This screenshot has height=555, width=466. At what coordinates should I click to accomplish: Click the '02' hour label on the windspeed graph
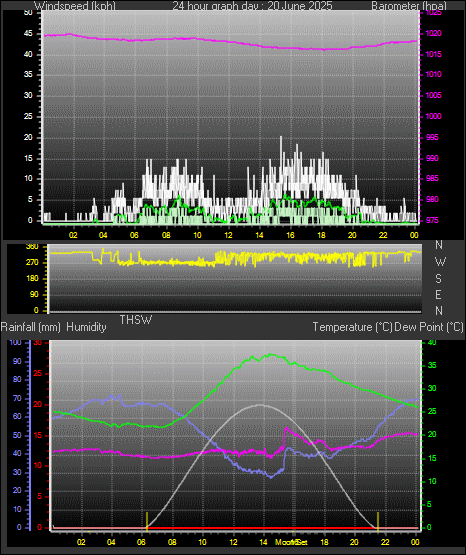(73, 235)
